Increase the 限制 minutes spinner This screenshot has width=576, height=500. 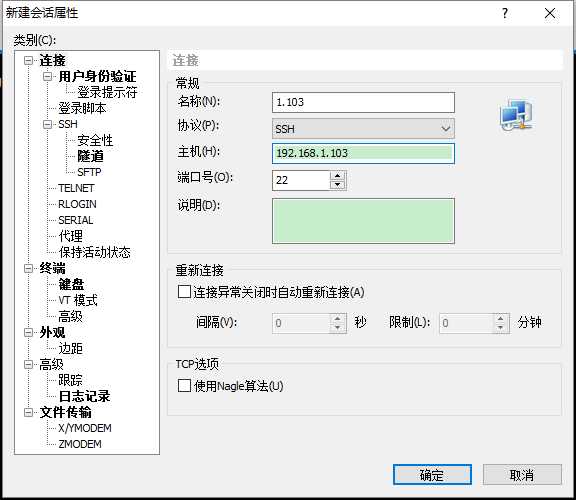500,319
